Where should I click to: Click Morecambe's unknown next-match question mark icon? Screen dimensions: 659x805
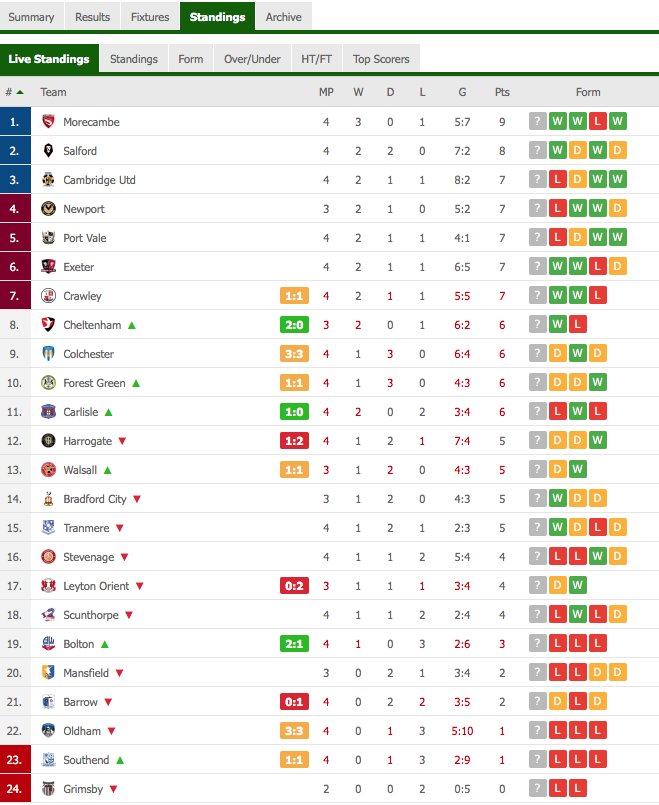(x=537, y=121)
